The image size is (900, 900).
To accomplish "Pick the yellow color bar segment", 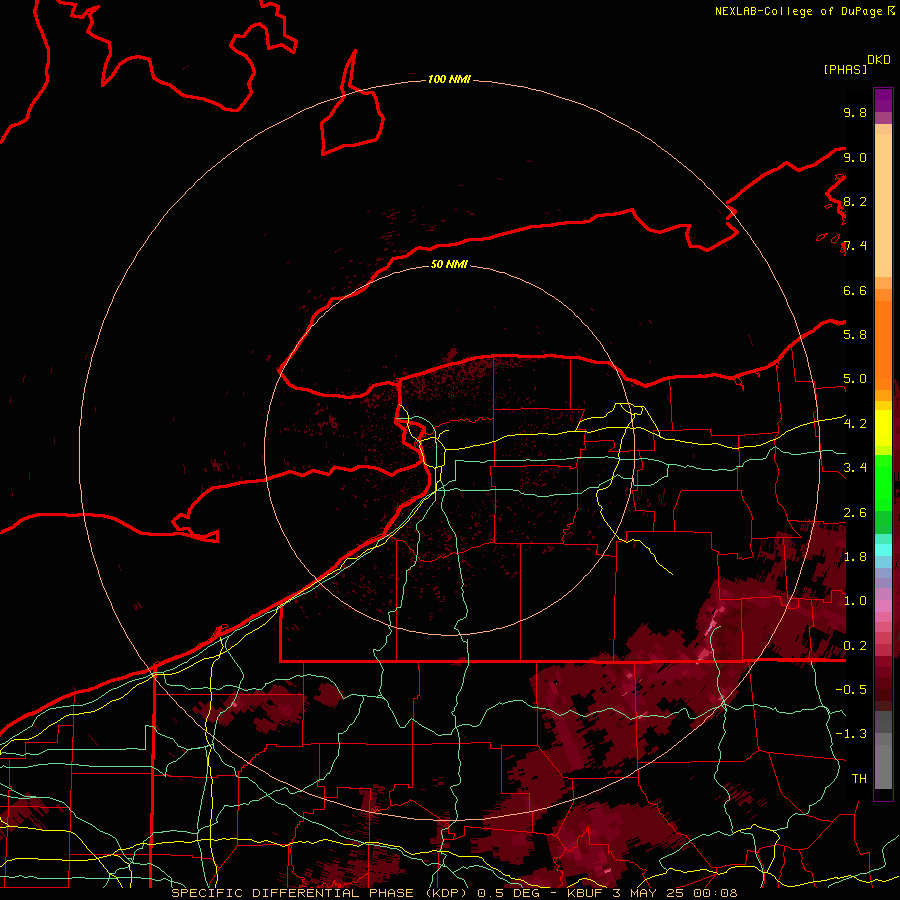I will point(883,428).
